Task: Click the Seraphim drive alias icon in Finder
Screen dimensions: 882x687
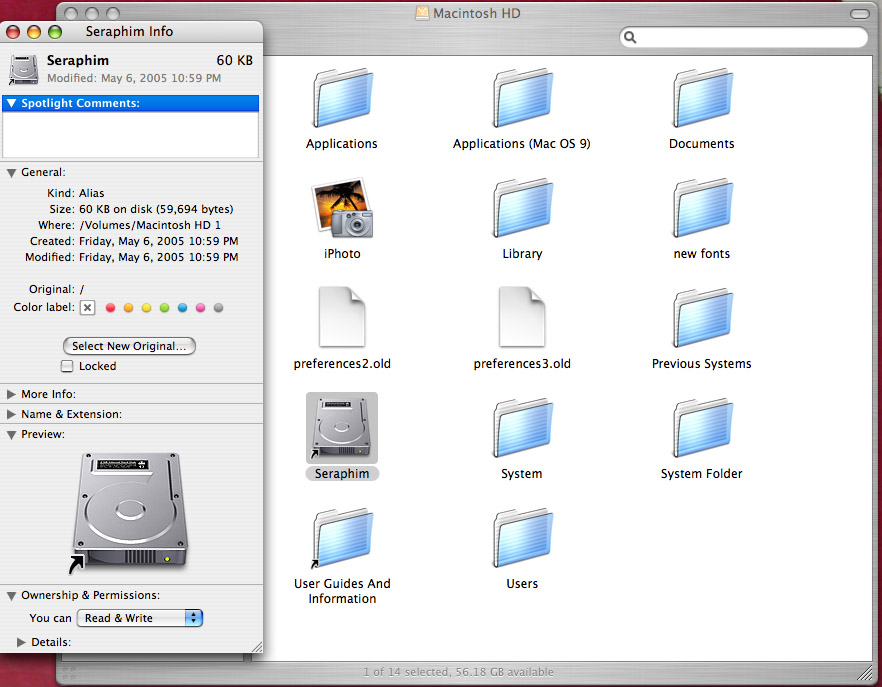Action: (x=342, y=428)
